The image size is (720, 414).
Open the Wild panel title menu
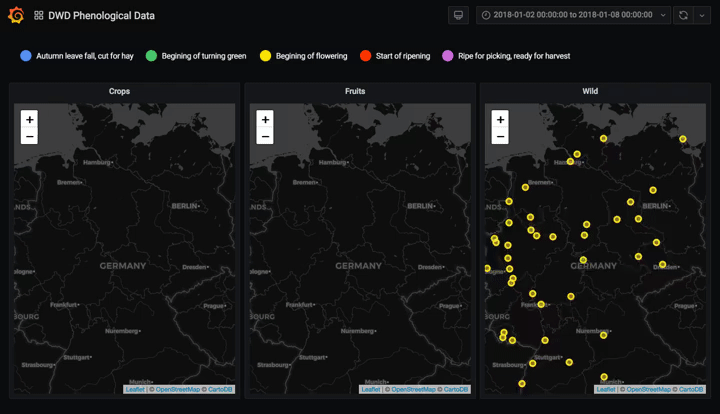tap(591, 91)
